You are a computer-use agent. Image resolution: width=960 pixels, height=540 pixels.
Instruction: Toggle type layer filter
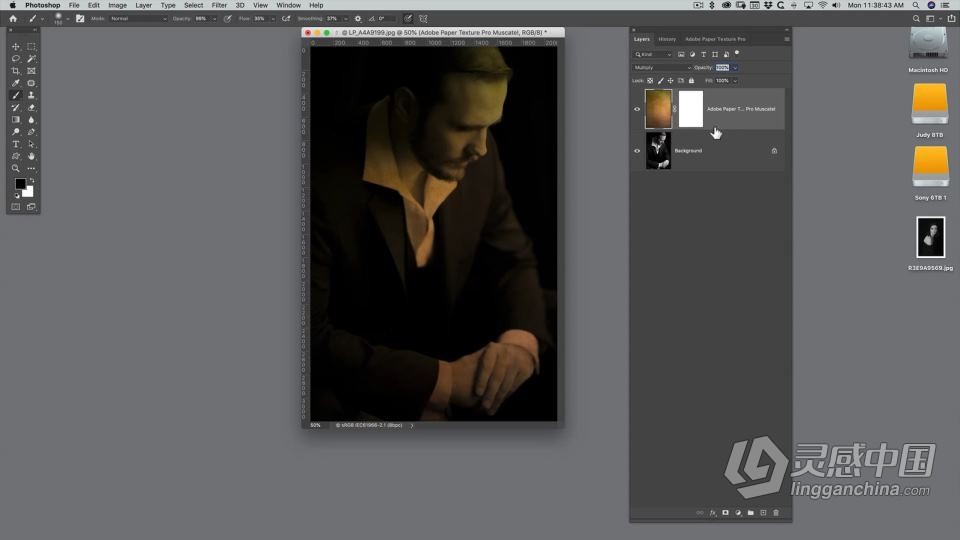click(x=703, y=54)
